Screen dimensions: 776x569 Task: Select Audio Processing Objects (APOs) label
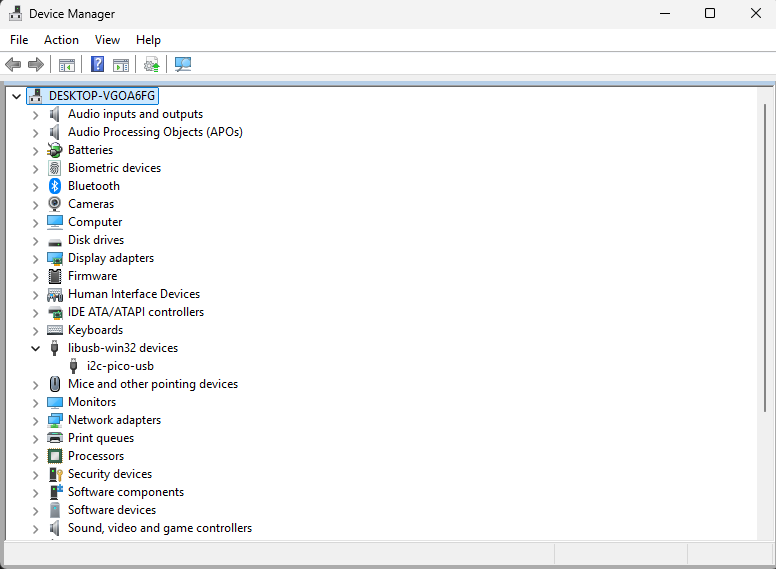(155, 132)
